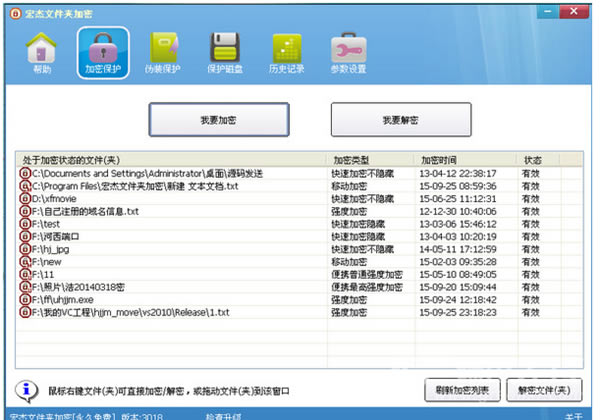
Task: Click lock icon beside F:\hj_jpg
Action: coord(25,249)
